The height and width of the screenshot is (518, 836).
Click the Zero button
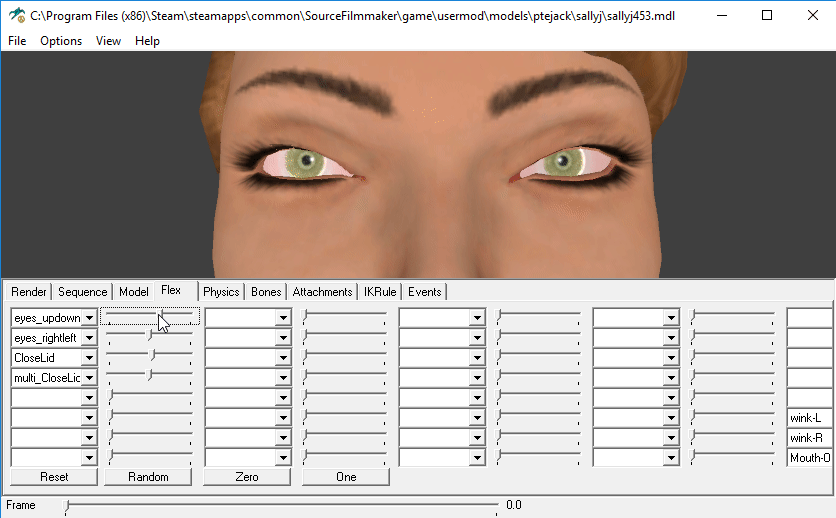coord(247,477)
